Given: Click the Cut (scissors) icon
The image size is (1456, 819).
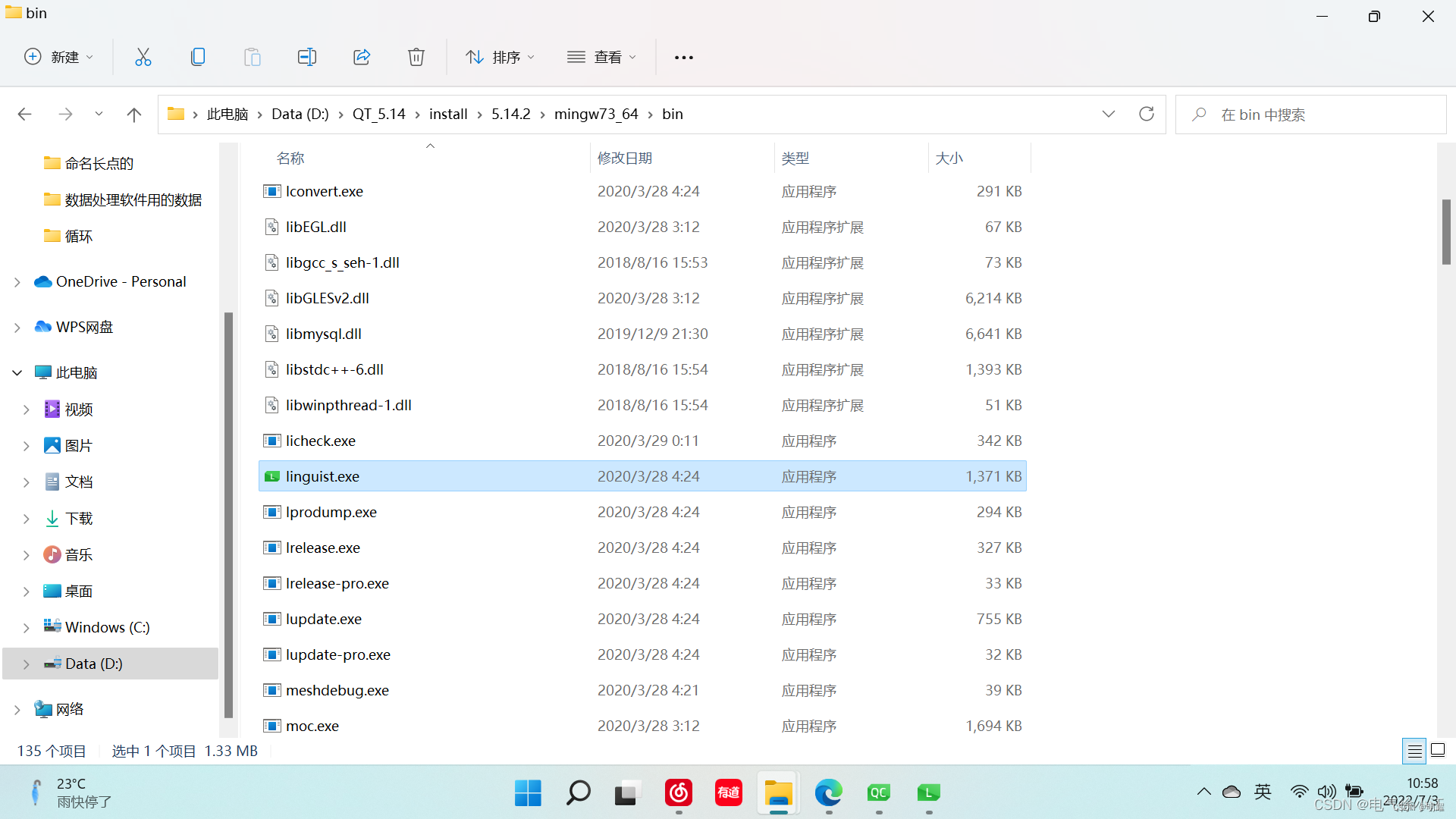Looking at the screenshot, I should [x=143, y=57].
